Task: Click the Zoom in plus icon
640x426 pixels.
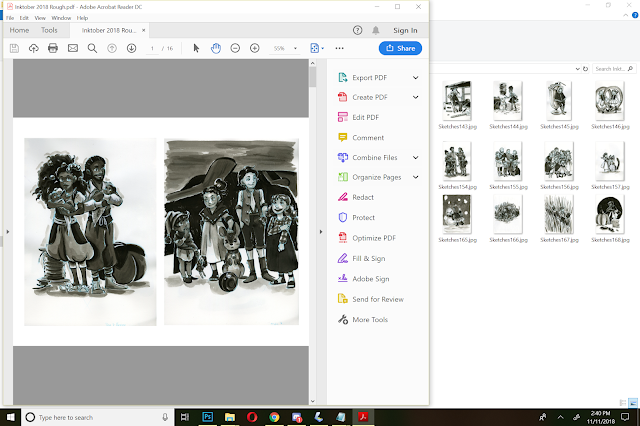Action: (x=255, y=48)
